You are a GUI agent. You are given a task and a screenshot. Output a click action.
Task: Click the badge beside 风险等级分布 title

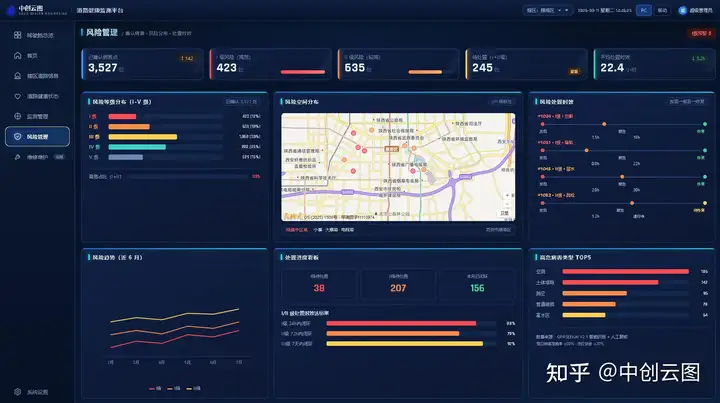point(241,101)
